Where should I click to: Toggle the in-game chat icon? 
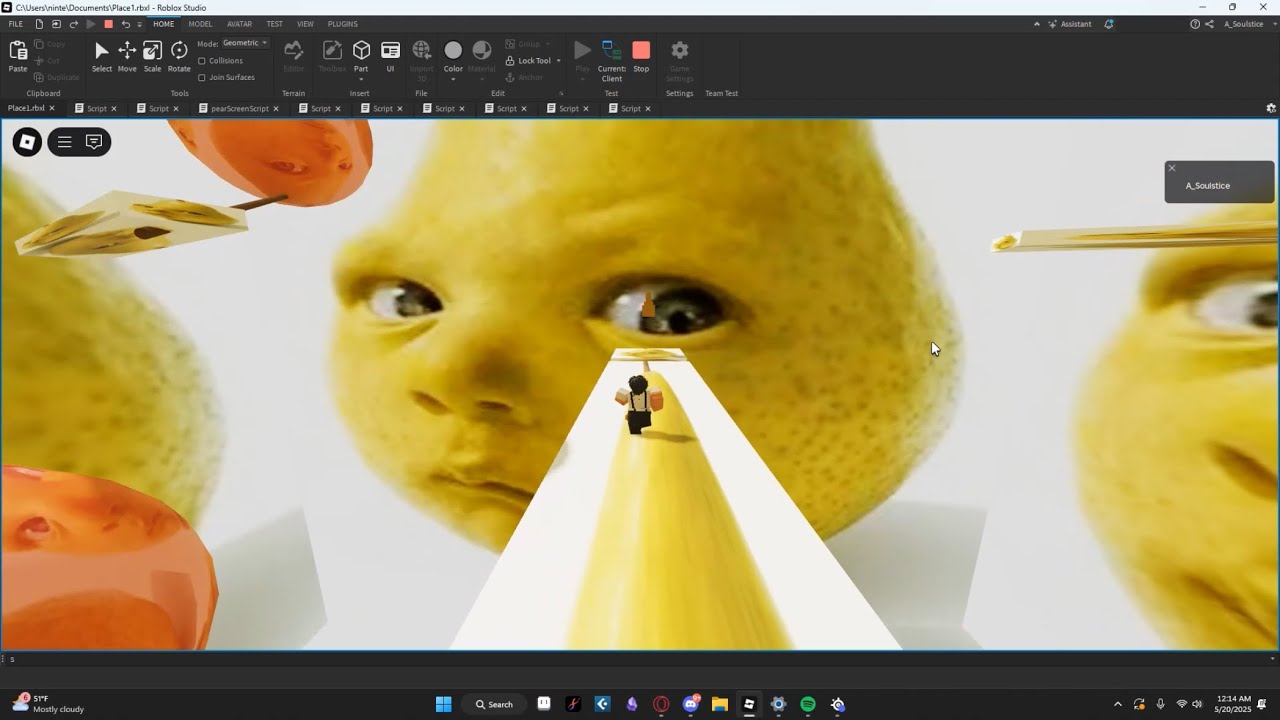click(x=94, y=142)
